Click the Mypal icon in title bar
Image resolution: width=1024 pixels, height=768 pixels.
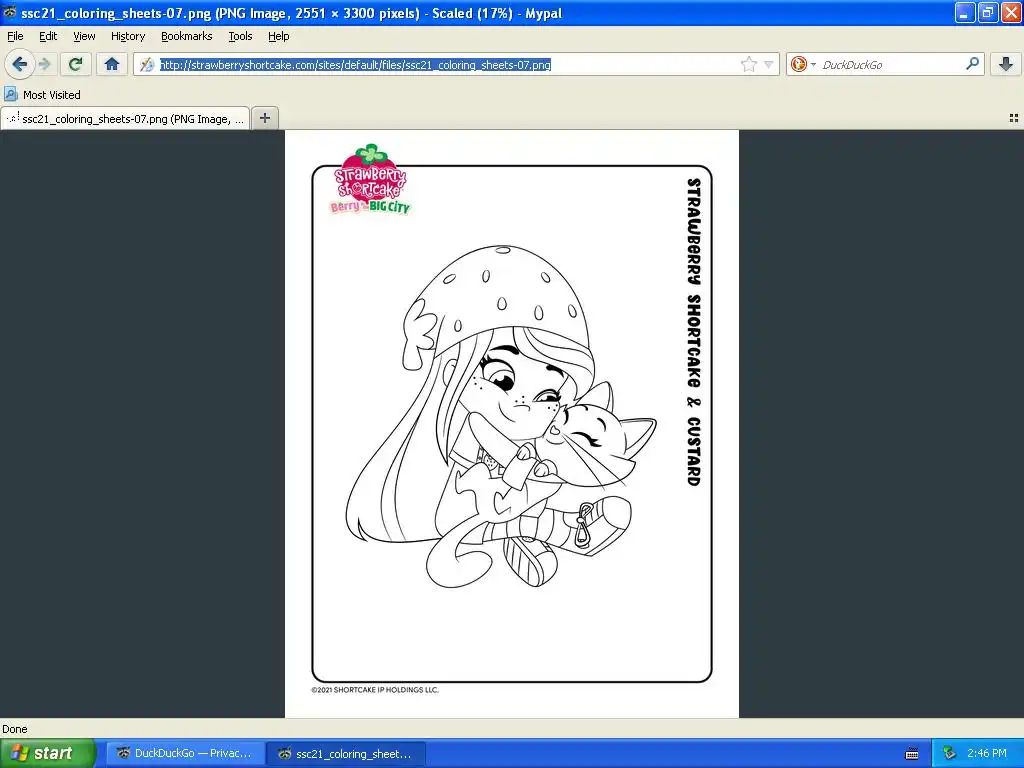tap(10, 12)
